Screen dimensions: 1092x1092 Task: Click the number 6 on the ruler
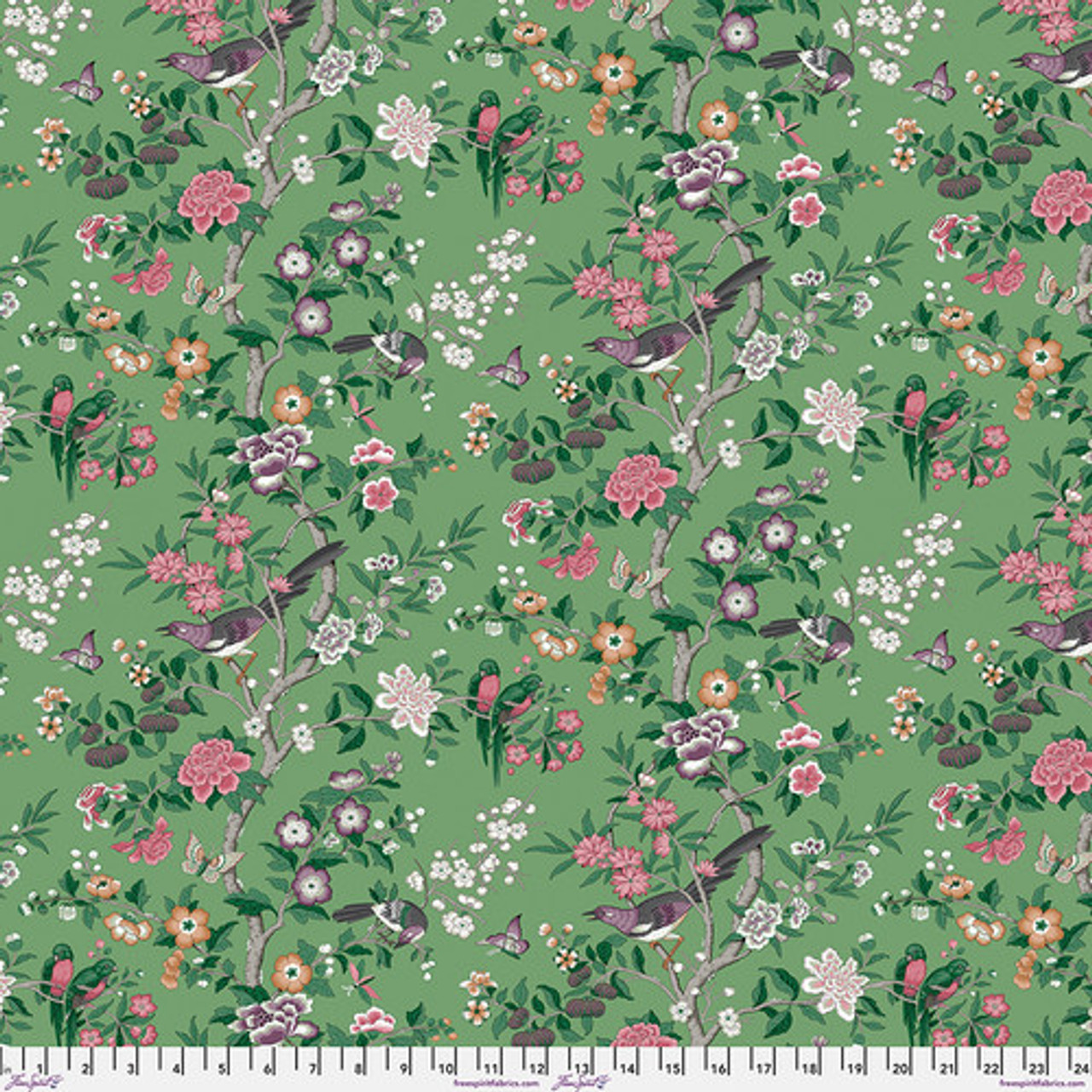pos(266,1067)
